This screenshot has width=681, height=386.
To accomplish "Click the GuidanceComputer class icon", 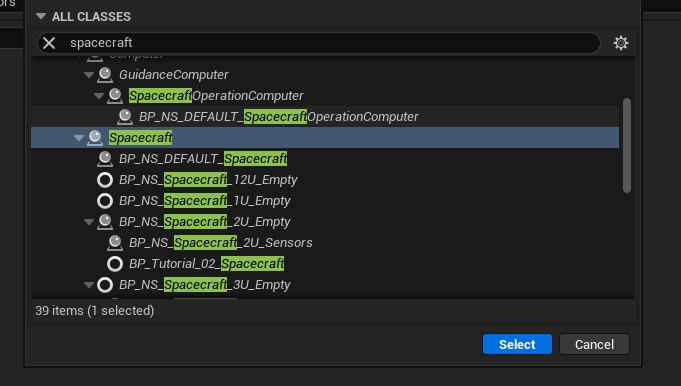I will pos(105,75).
